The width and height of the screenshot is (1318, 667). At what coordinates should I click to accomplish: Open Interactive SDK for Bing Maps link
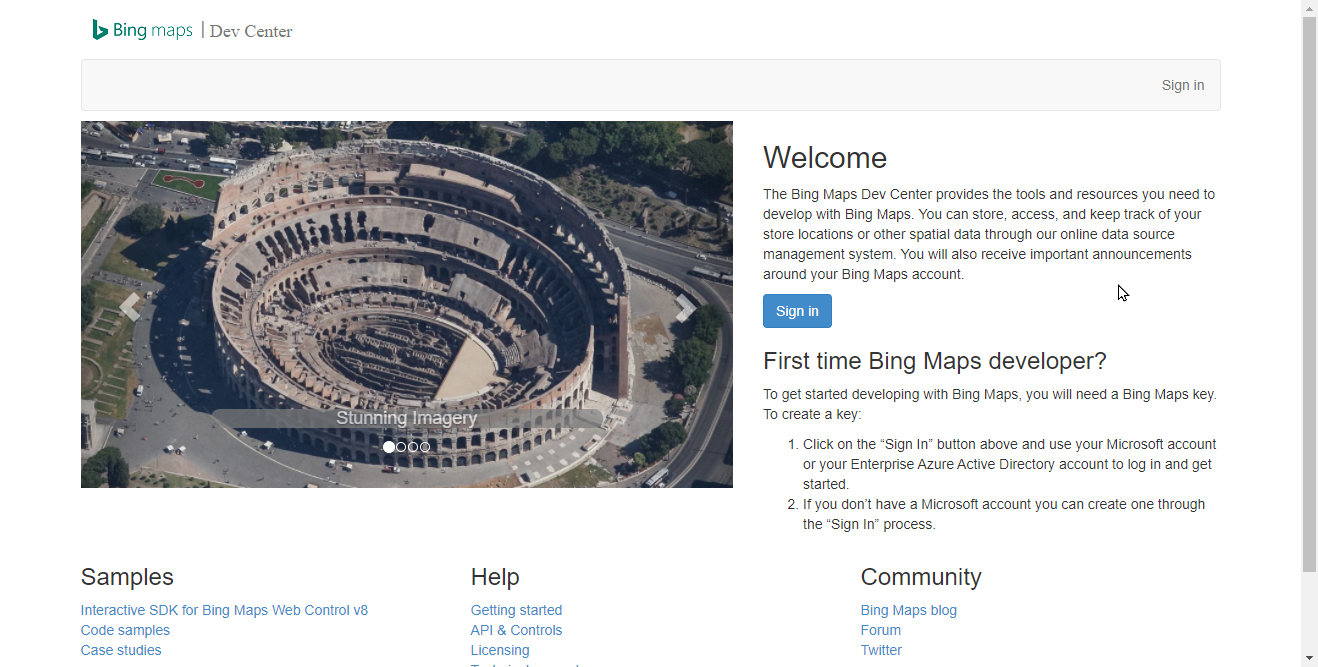point(224,610)
